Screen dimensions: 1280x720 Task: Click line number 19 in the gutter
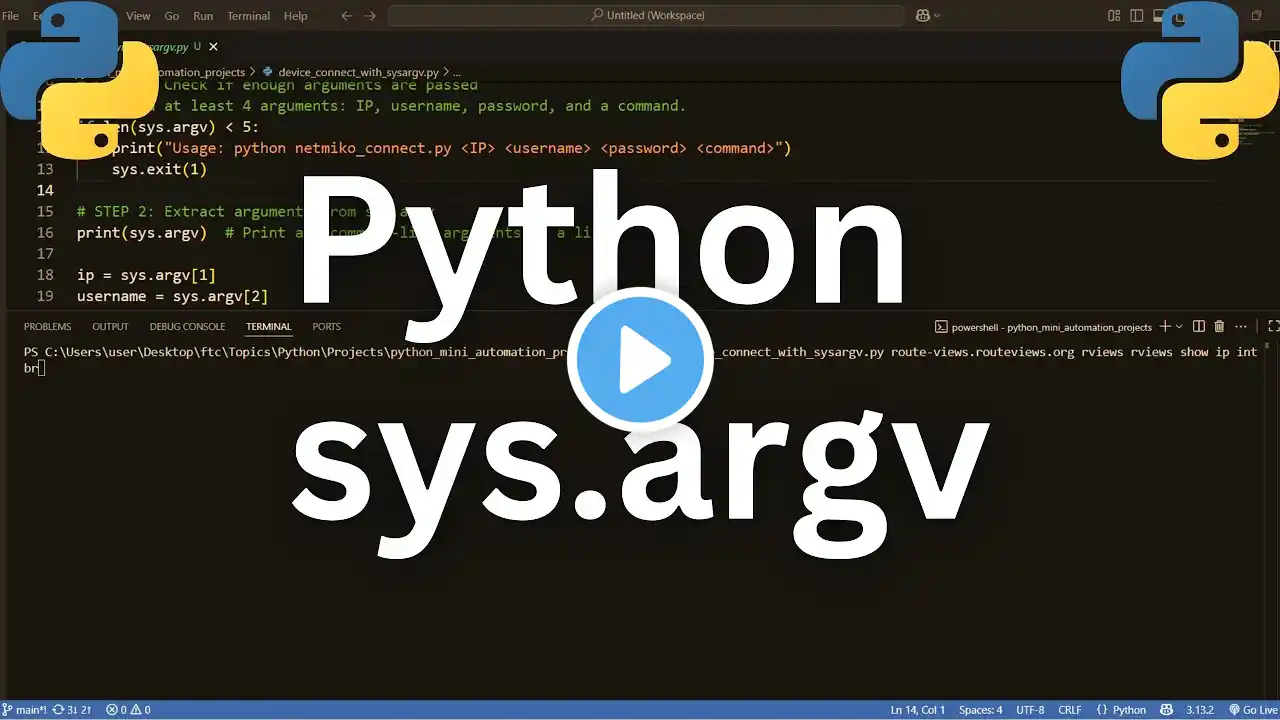[x=45, y=296]
